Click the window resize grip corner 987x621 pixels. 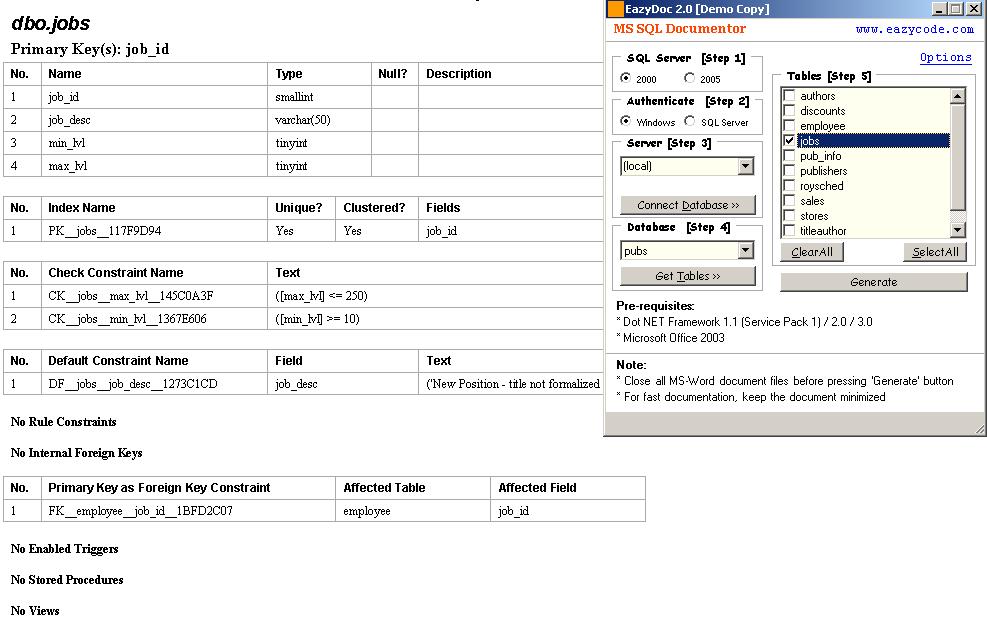[x=979, y=429]
